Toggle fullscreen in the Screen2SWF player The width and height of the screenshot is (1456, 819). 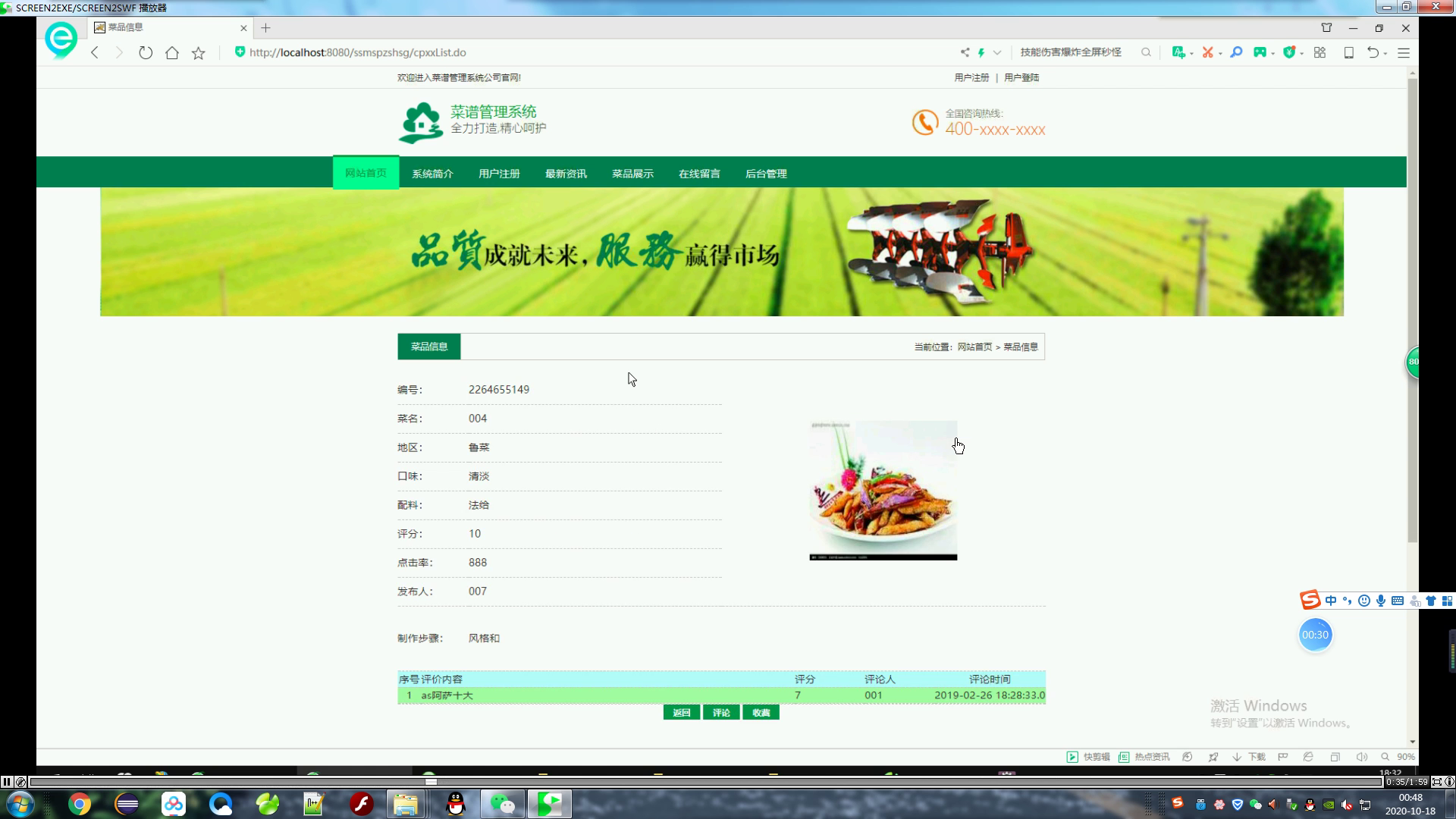click(1436, 782)
